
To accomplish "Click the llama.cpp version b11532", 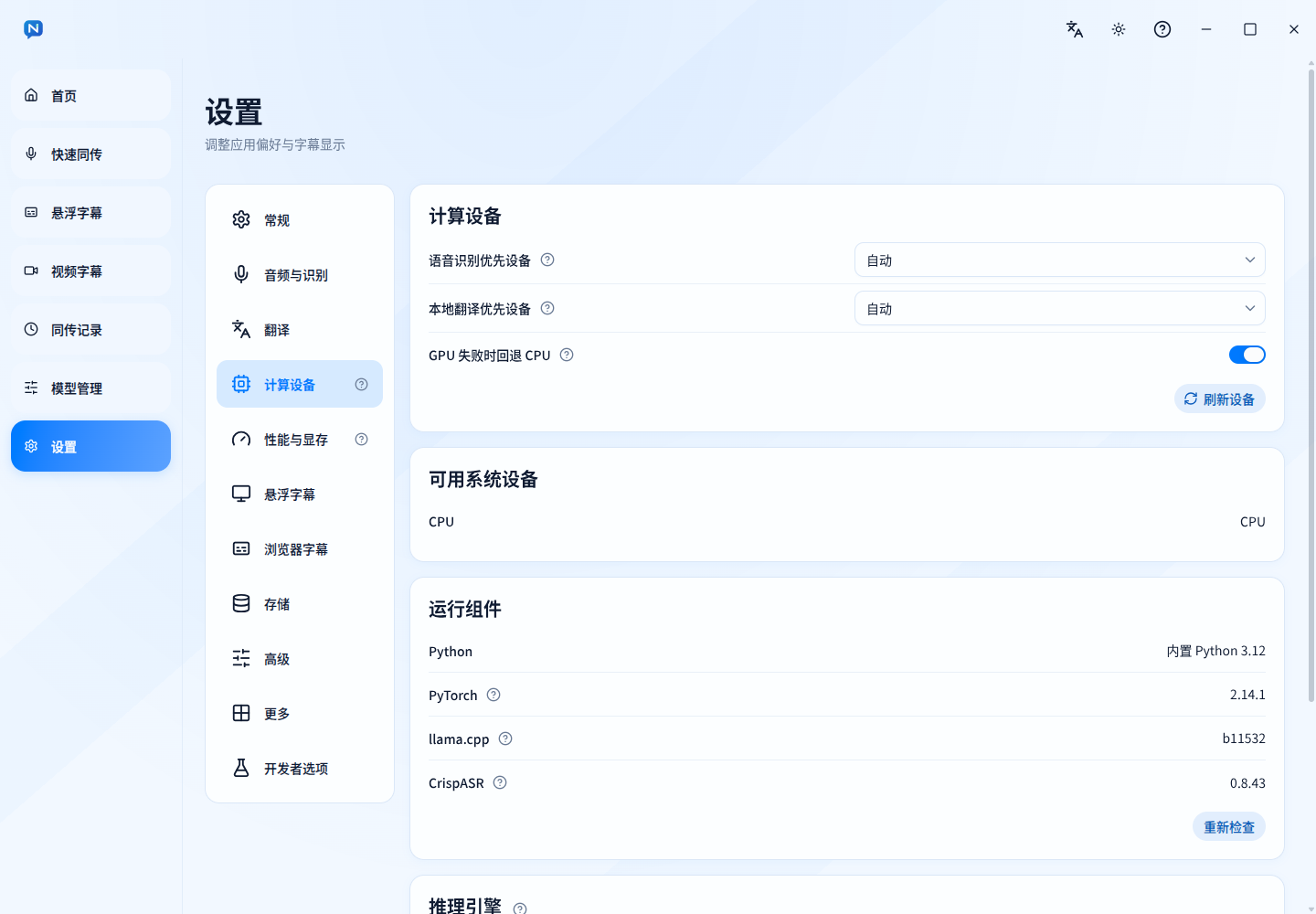I will tap(1244, 739).
